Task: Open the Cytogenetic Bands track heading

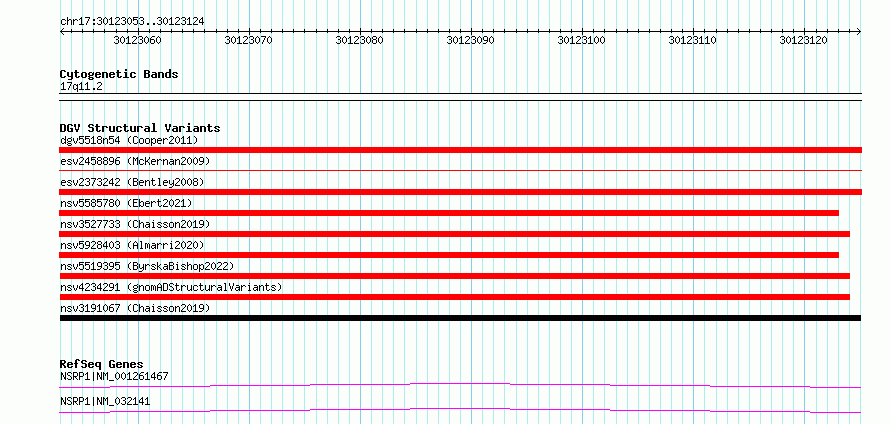Action: click(119, 74)
